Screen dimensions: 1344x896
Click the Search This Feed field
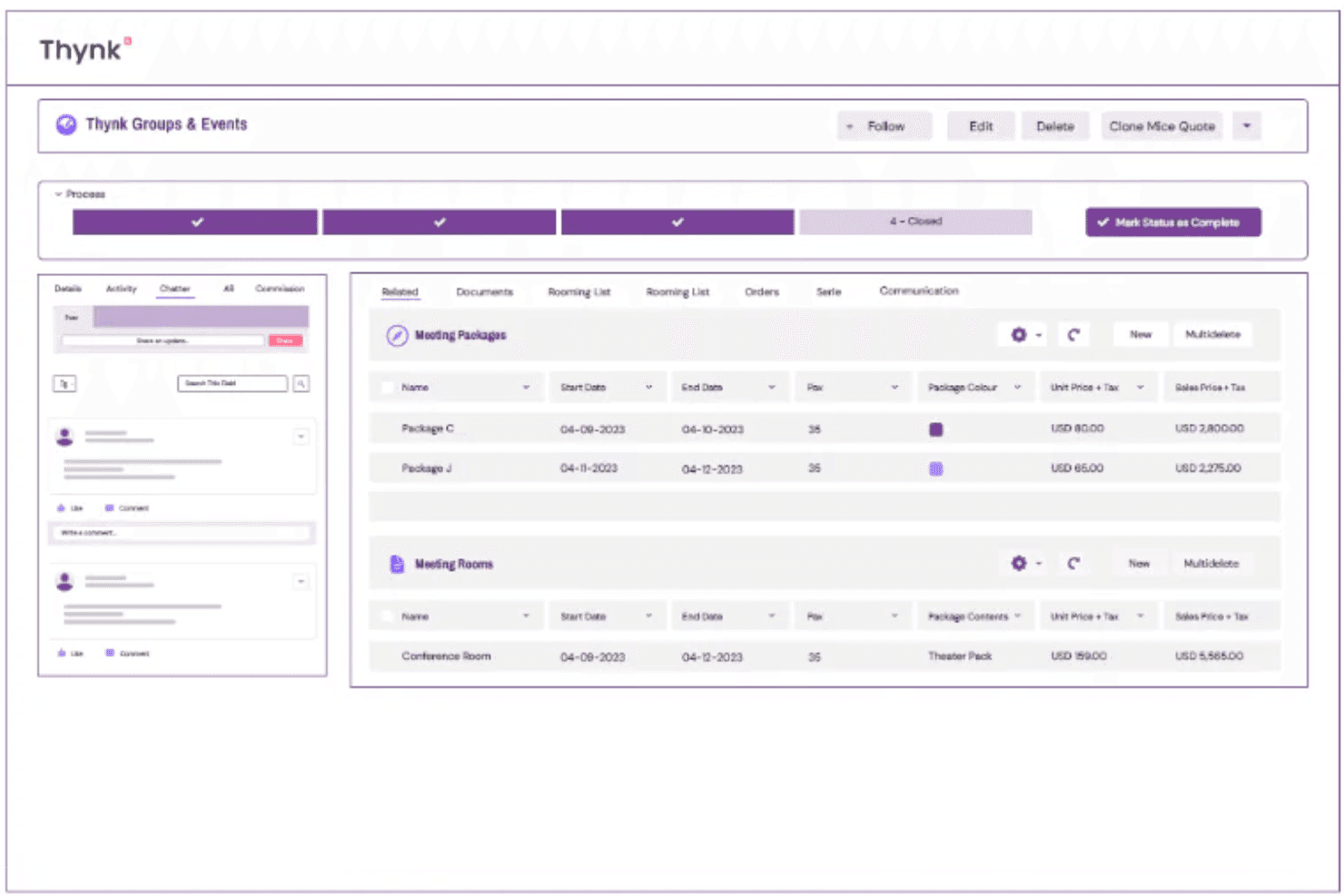click(x=232, y=384)
